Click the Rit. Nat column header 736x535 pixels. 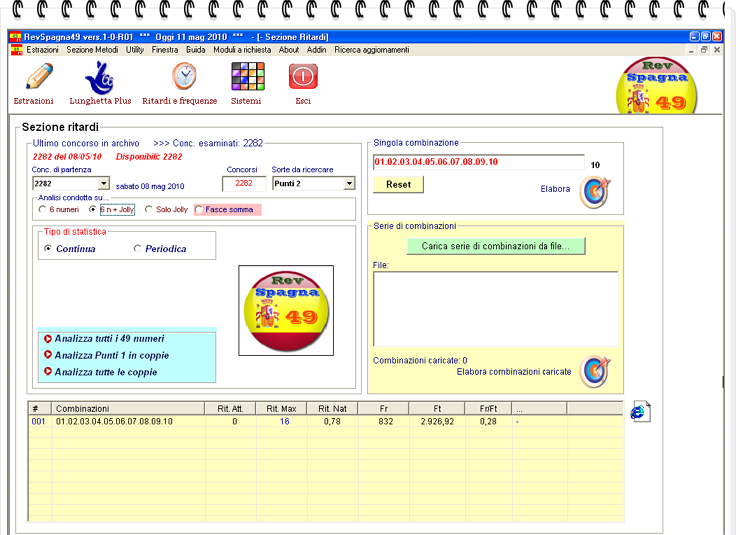click(x=332, y=409)
